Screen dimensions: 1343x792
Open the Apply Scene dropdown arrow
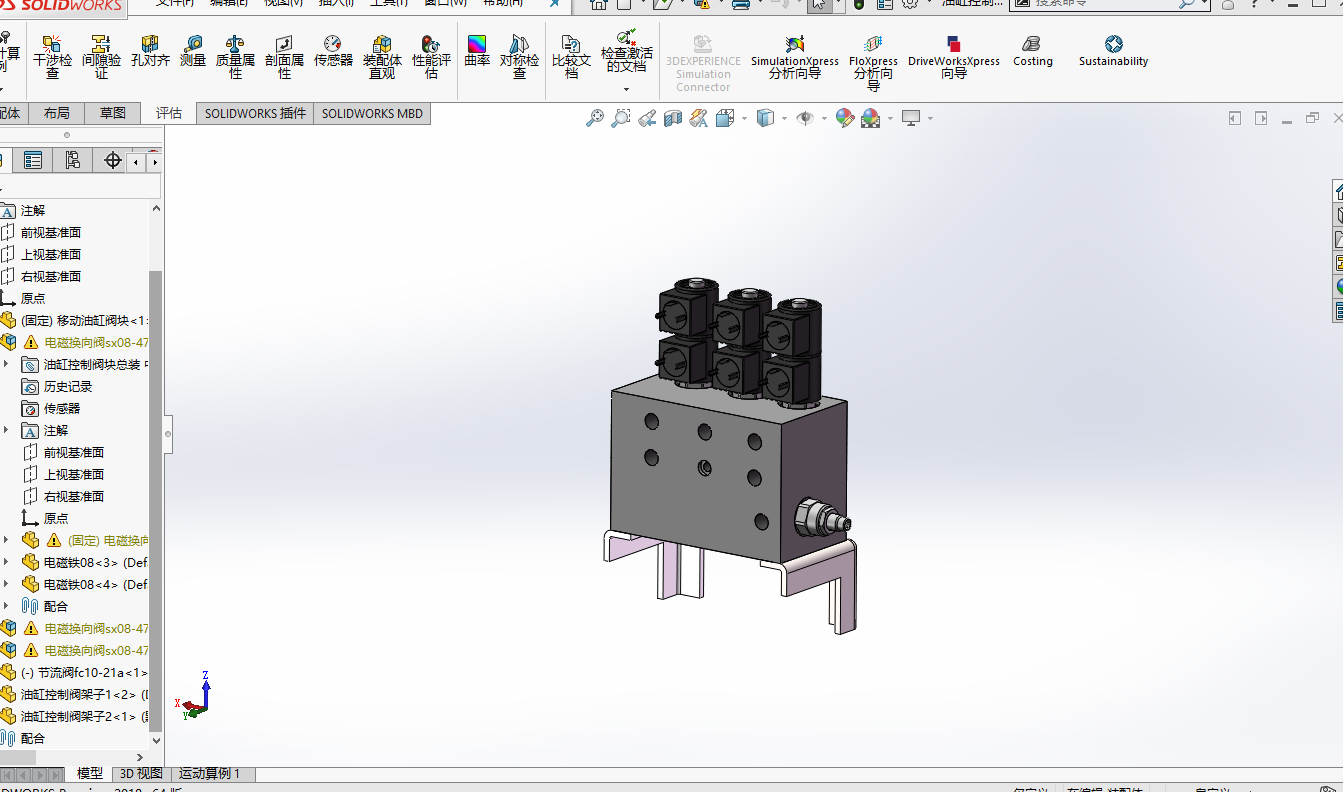[890, 119]
